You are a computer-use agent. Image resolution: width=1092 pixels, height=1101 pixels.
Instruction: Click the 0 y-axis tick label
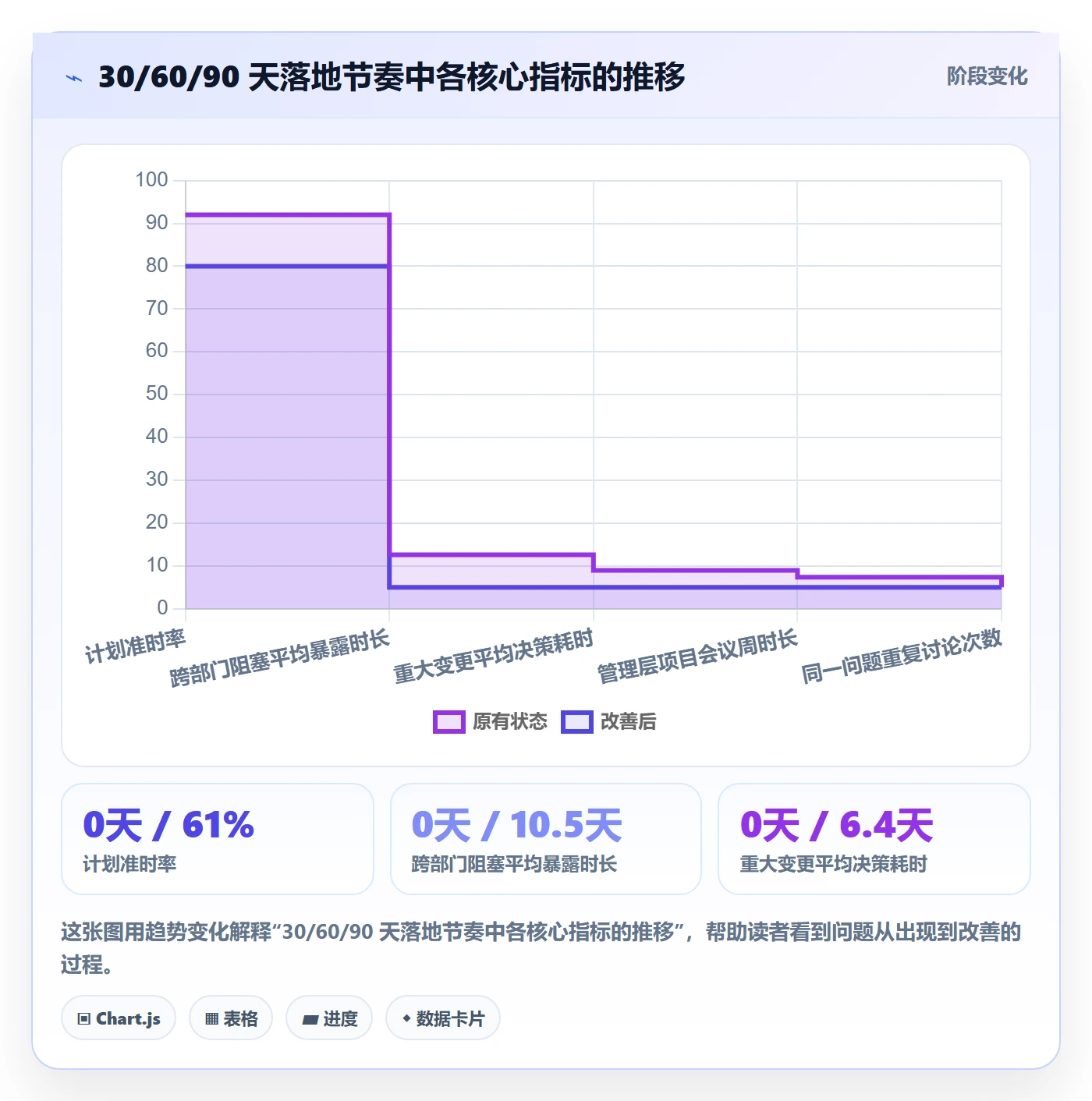[162, 607]
